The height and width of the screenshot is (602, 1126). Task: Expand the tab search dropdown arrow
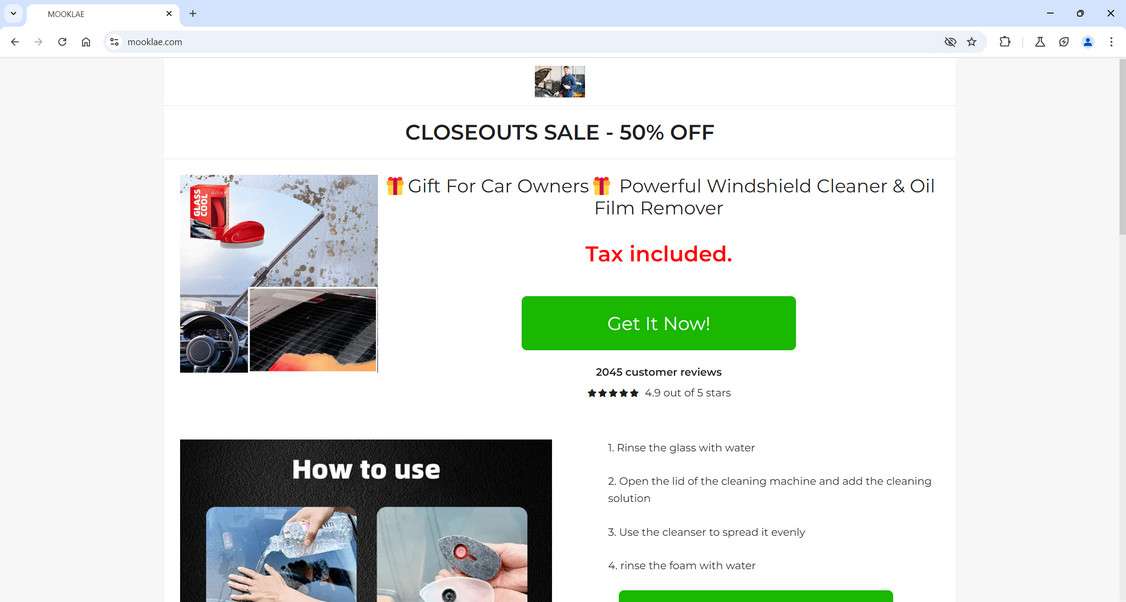tap(13, 14)
